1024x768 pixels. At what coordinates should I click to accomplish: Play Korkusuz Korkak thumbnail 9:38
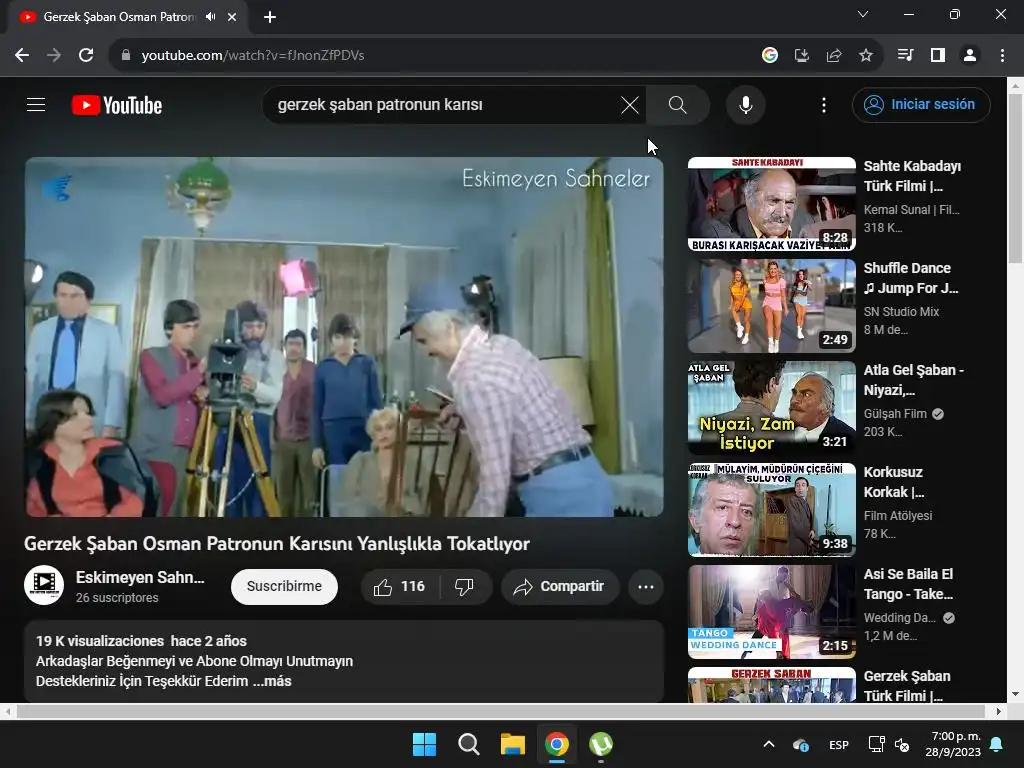[771, 509]
